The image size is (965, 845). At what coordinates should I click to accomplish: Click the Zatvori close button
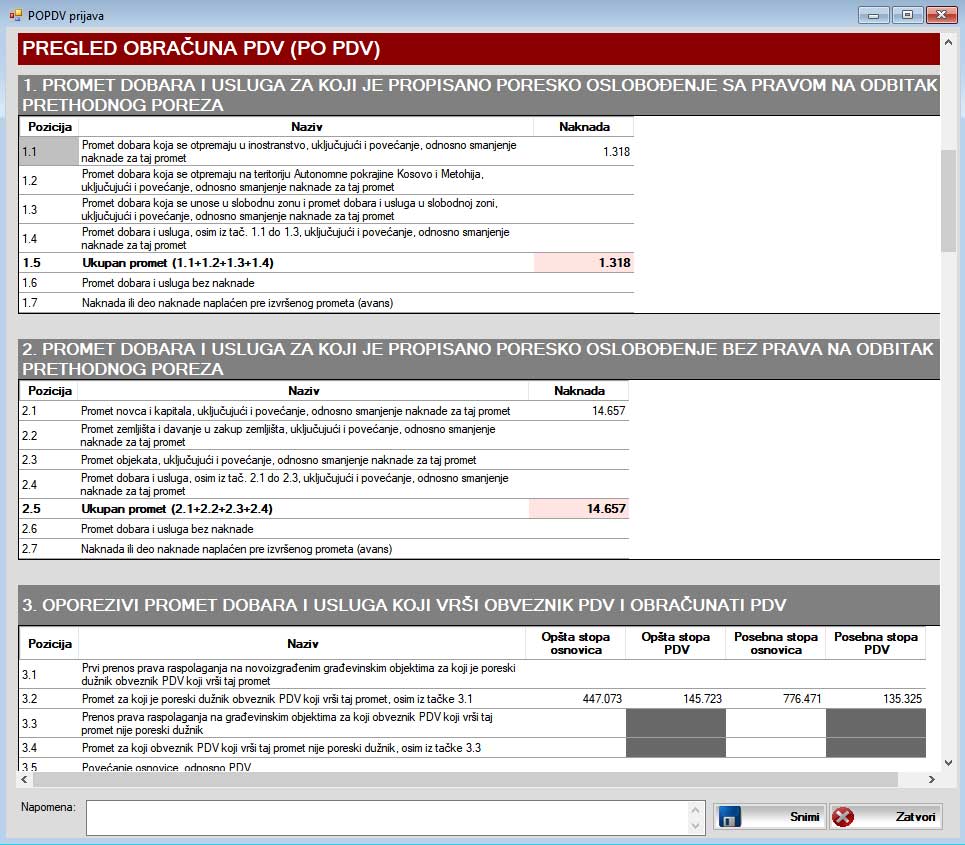885,817
